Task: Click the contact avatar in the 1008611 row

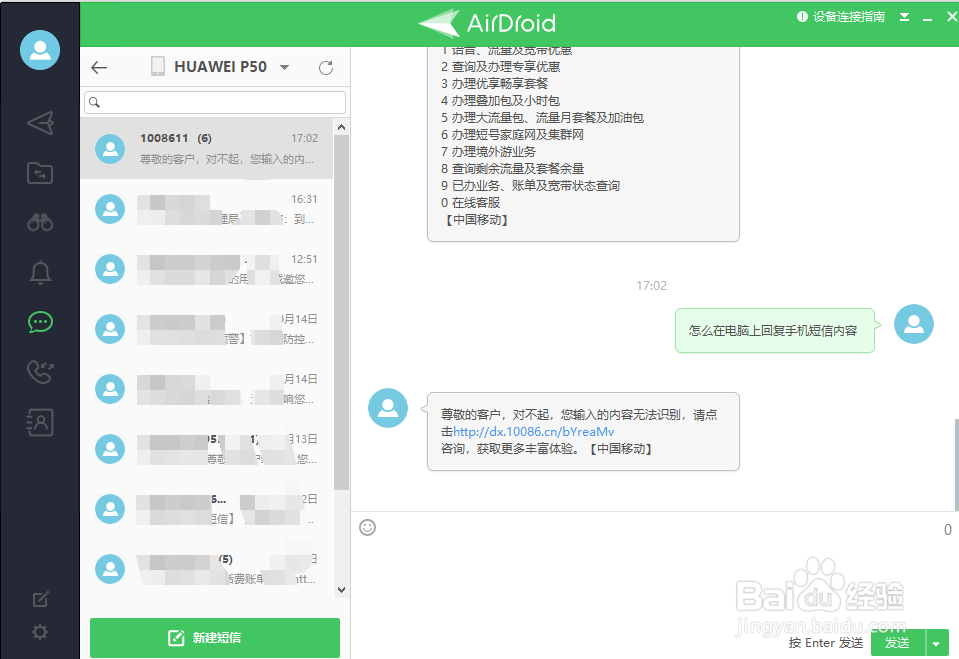Action: [x=110, y=149]
